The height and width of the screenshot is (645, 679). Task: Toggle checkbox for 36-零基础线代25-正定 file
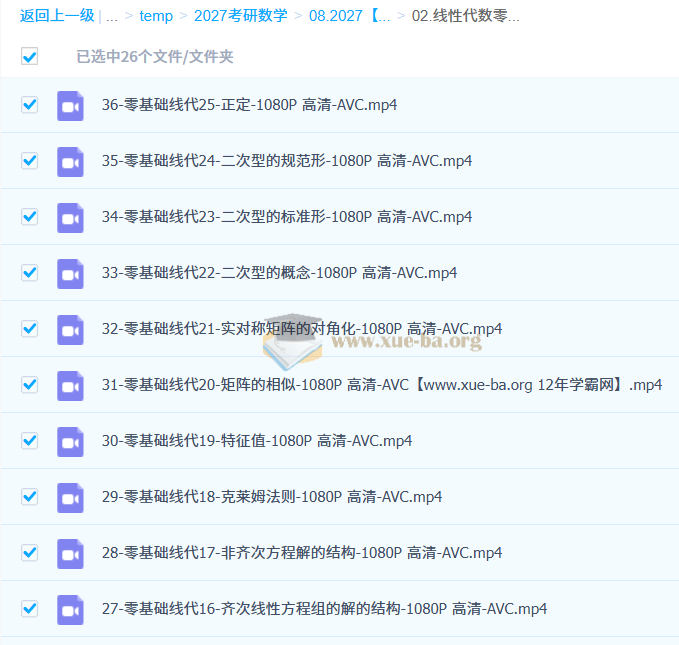pos(30,104)
